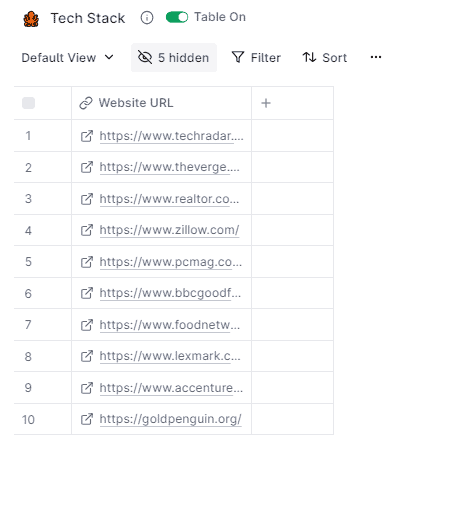Select row number 10

[28, 420]
